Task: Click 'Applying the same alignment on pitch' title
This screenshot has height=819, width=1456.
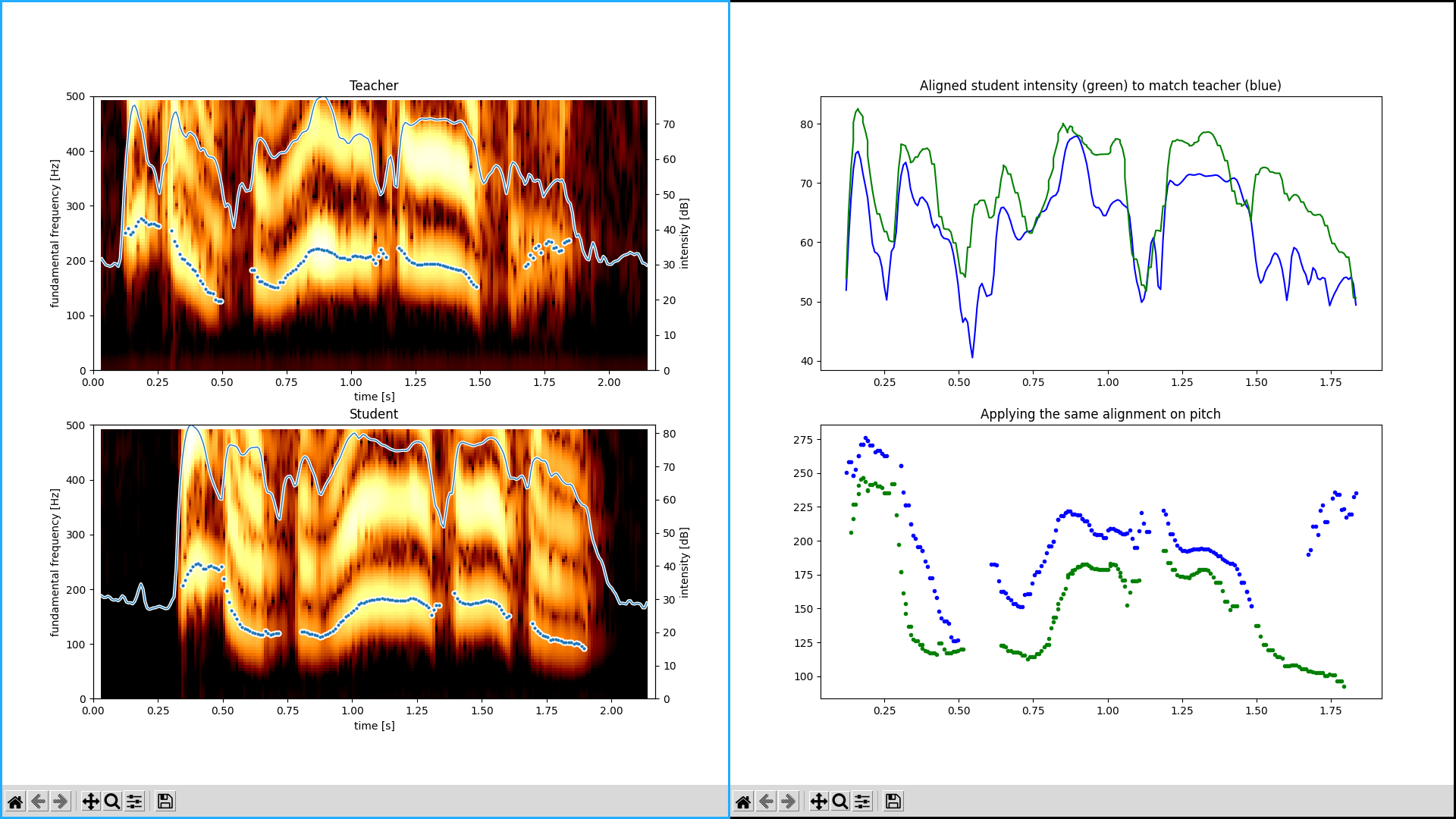Action: point(1100,414)
